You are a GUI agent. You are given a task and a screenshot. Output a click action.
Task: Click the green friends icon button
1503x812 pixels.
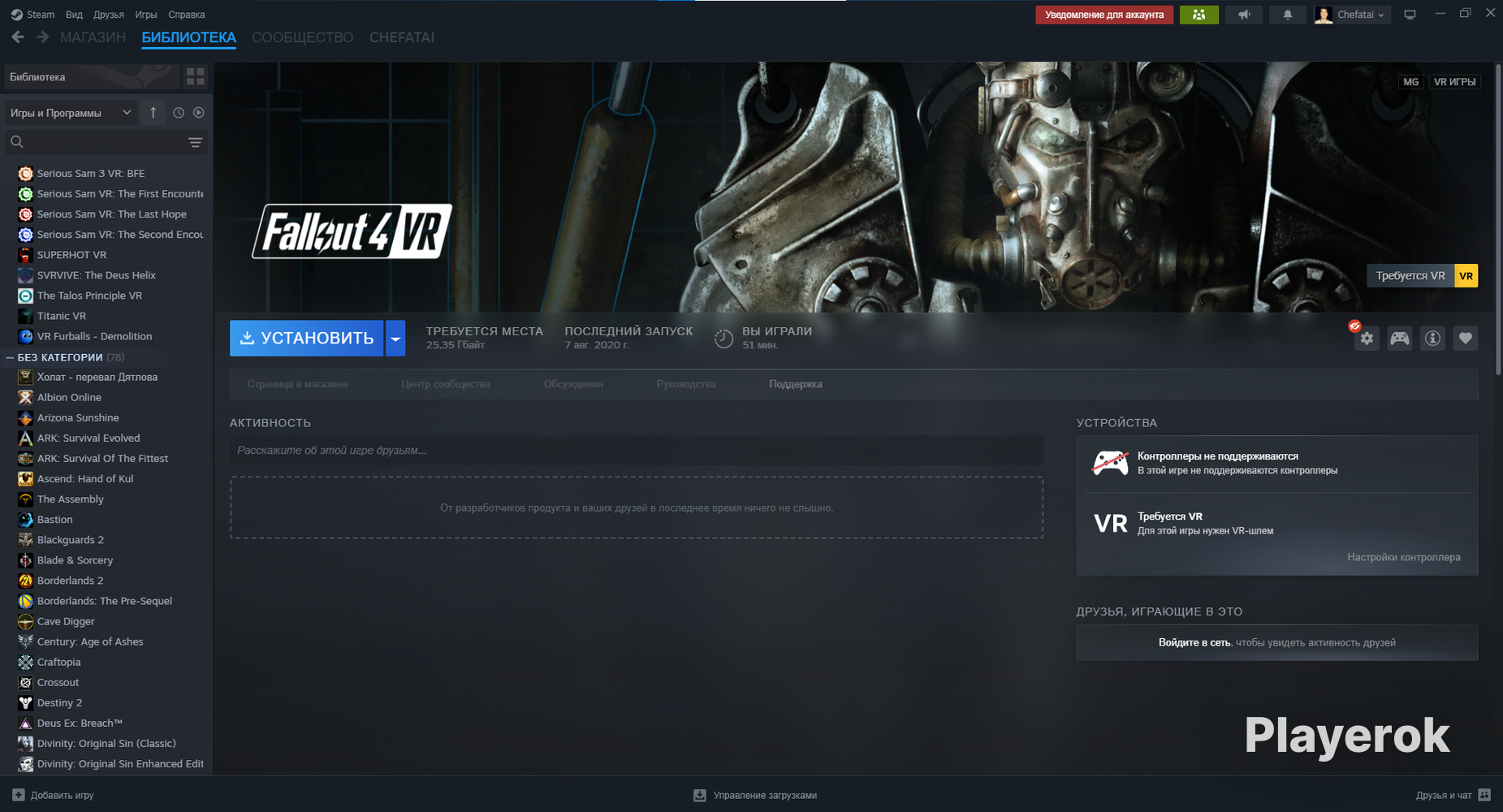(x=1199, y=15)
